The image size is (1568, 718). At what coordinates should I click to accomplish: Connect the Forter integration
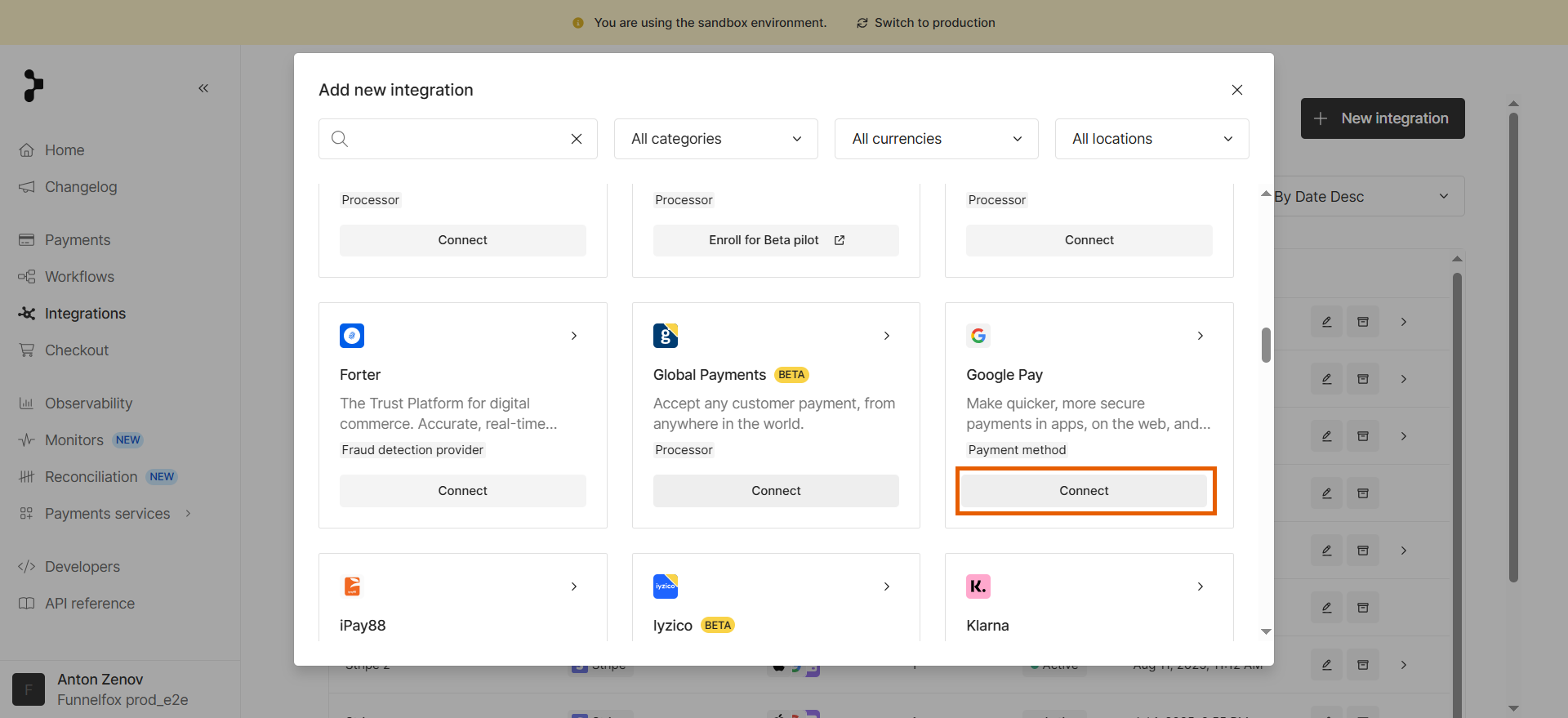(463, 491)
